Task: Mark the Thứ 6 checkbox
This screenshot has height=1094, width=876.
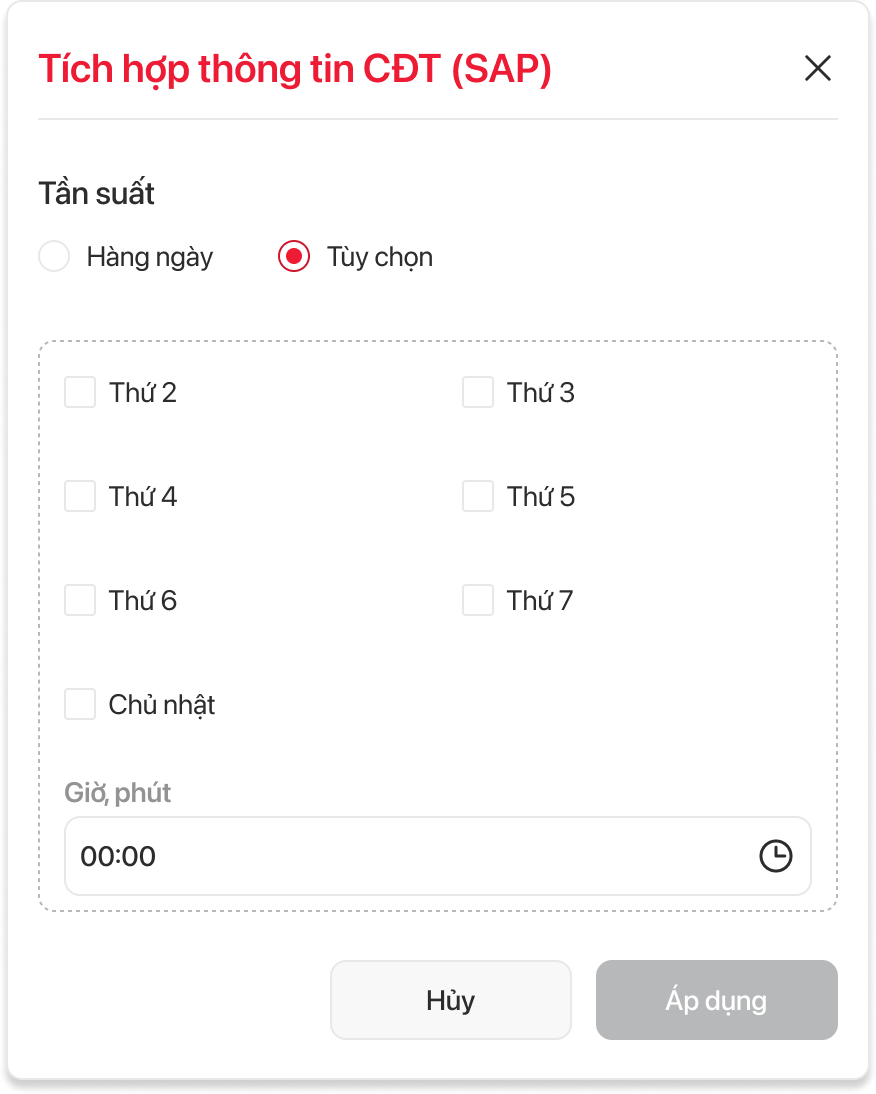Action: [80, 600]
